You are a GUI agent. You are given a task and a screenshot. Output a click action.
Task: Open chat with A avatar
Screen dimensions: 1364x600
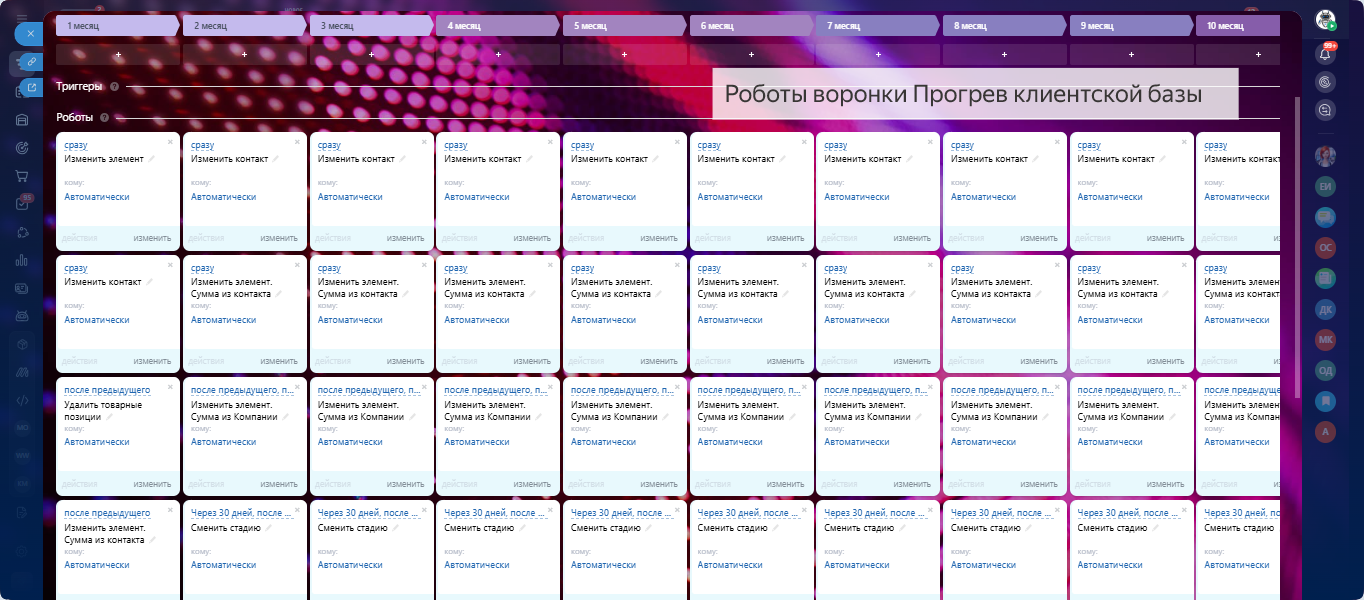pyautogui.click(x=1326, y=431)
